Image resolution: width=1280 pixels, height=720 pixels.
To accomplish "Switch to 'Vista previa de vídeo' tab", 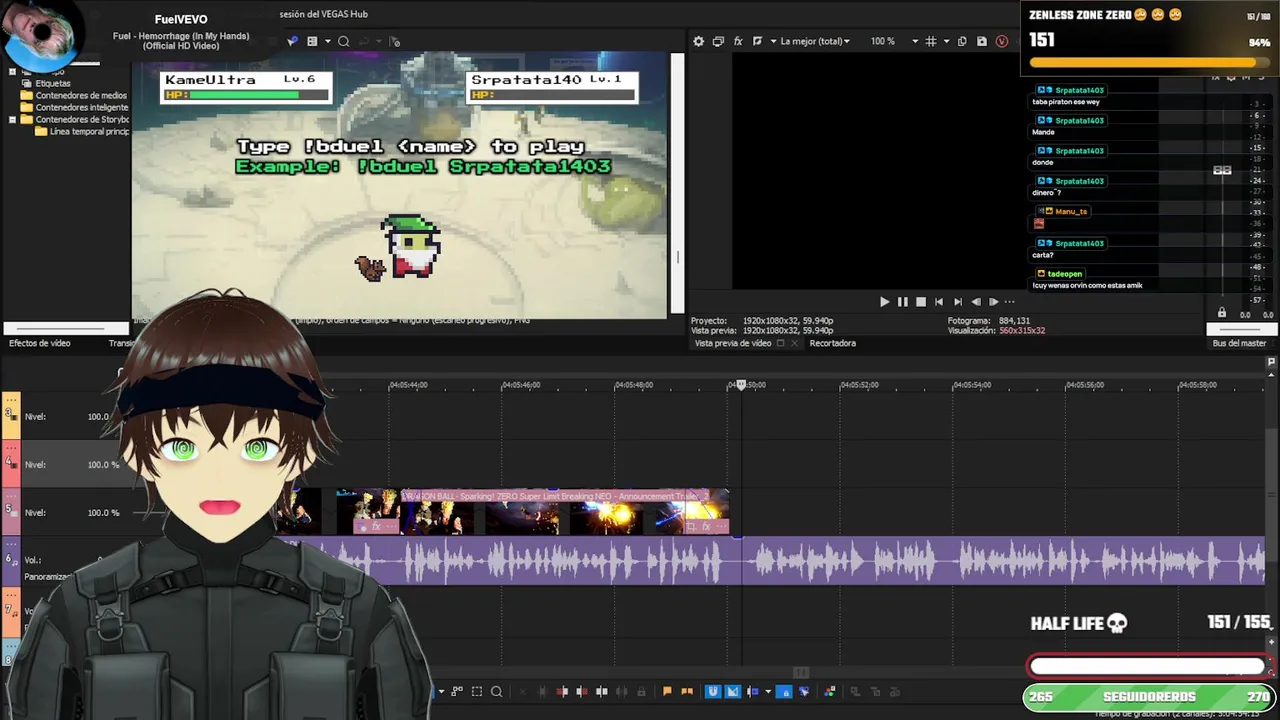I will (x=733, y=343).
